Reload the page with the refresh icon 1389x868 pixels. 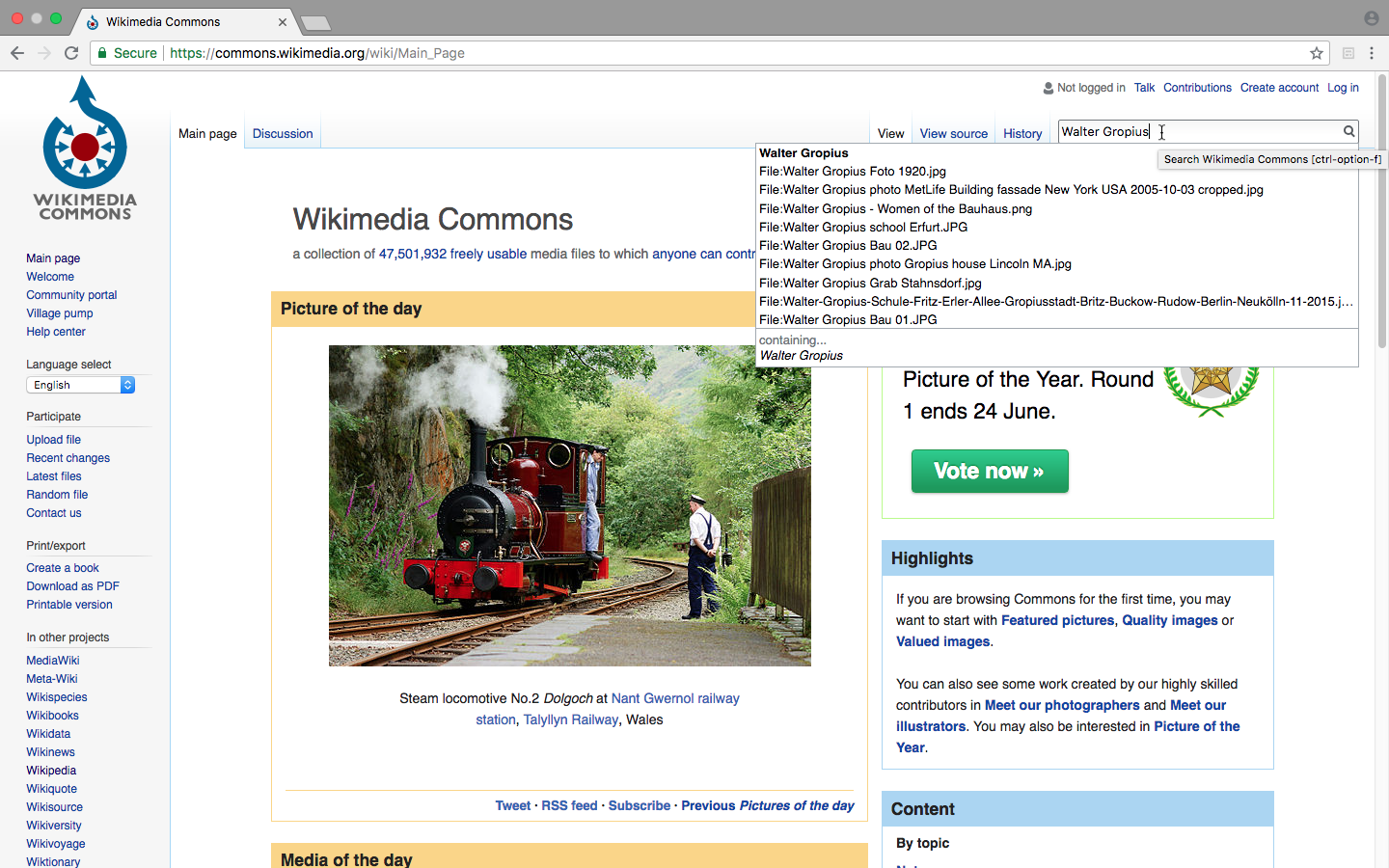(x=71, y=53)
